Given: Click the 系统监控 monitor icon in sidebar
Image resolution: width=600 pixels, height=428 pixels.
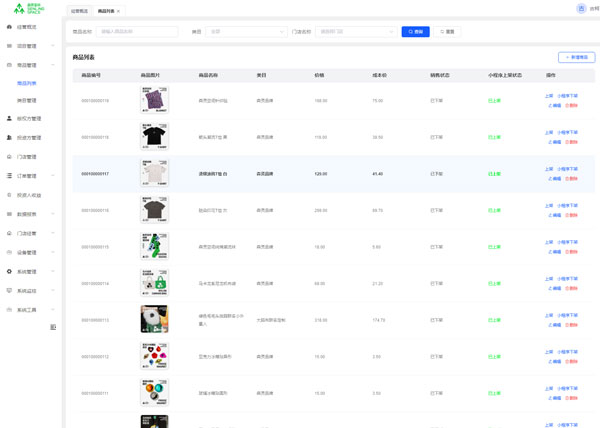Looking at the screenshot, I should click(10, 290).
